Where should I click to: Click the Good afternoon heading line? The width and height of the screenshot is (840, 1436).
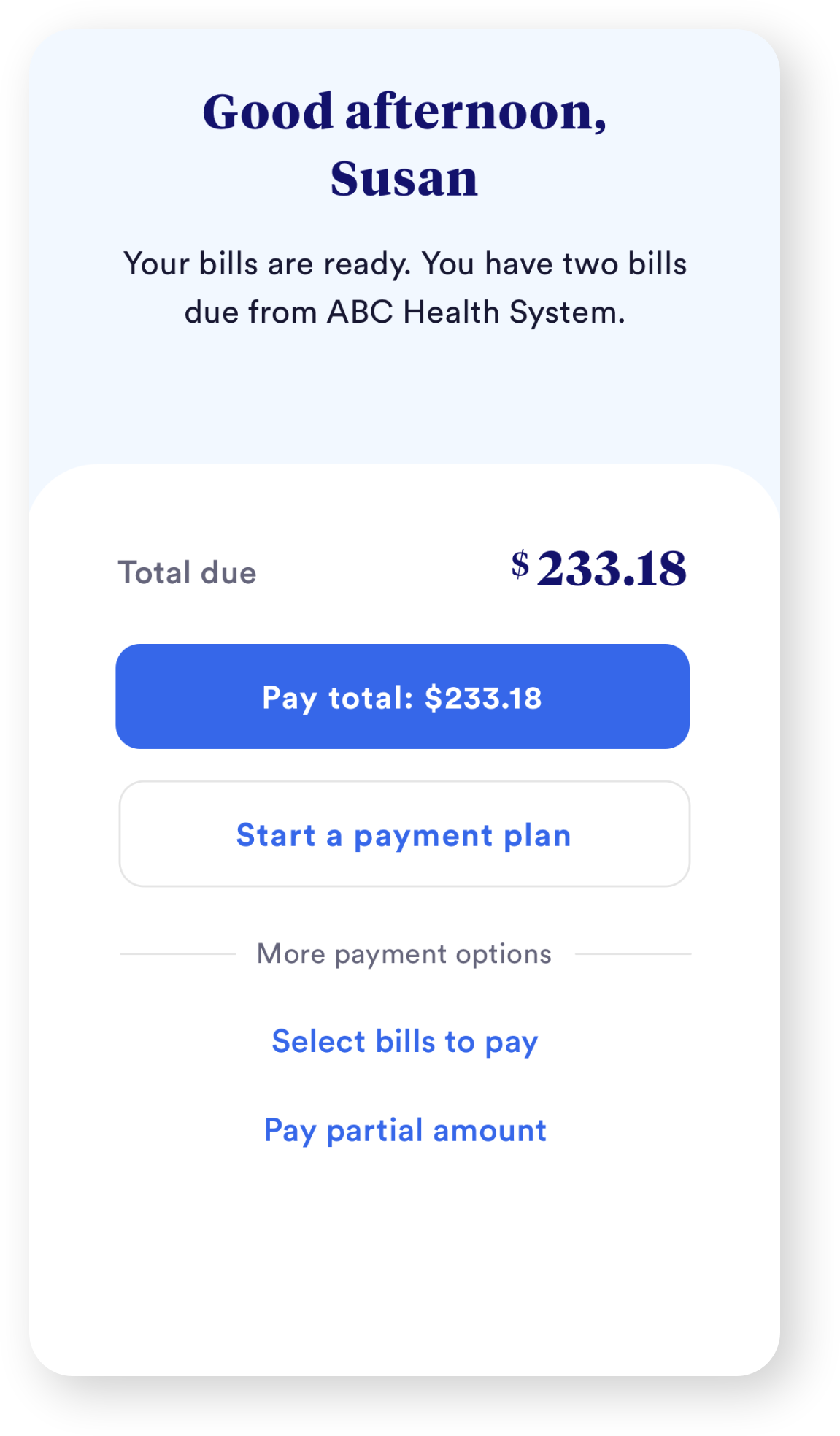pyautogui.click(x=404, y=112)
